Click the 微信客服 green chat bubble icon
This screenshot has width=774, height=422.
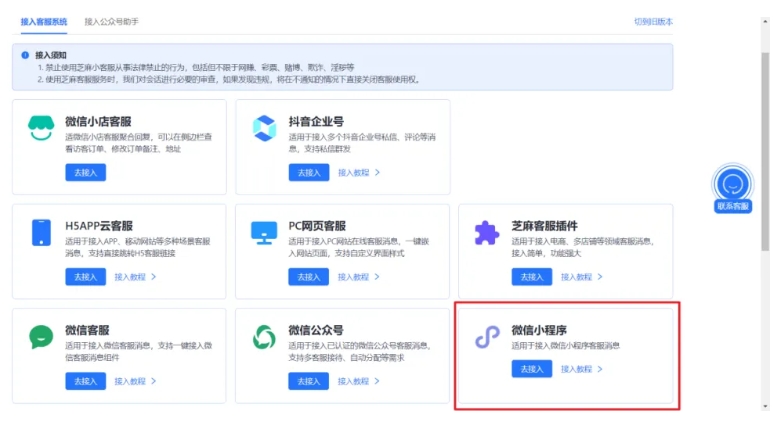click(41, 337)
